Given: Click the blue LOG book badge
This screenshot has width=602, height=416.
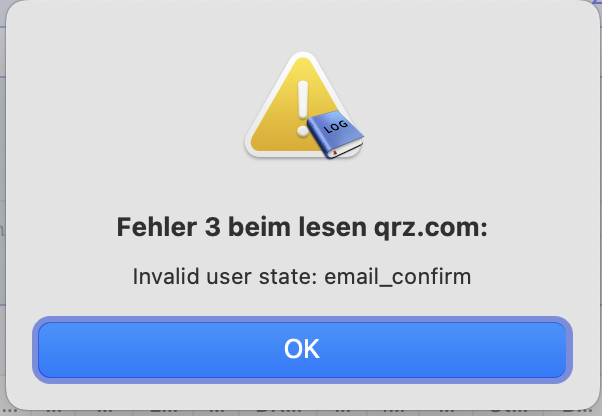Looking at the screenshot, I should pyautogui.click(x=335, y=134).
